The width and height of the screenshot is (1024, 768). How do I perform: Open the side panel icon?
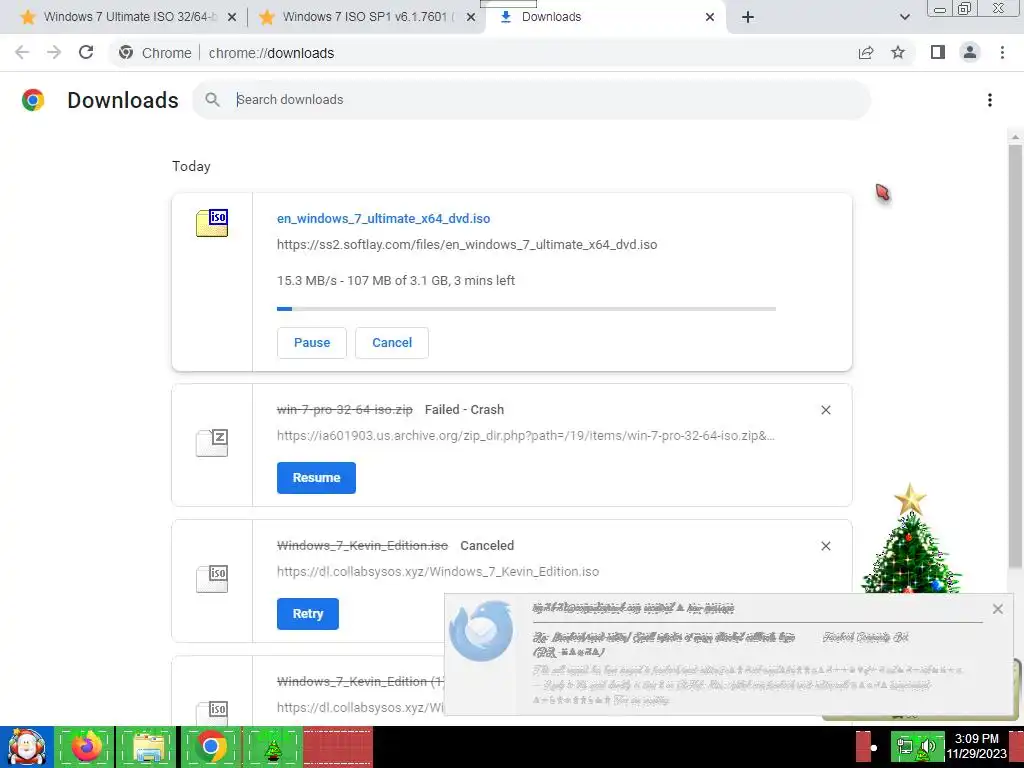point(938,52)
